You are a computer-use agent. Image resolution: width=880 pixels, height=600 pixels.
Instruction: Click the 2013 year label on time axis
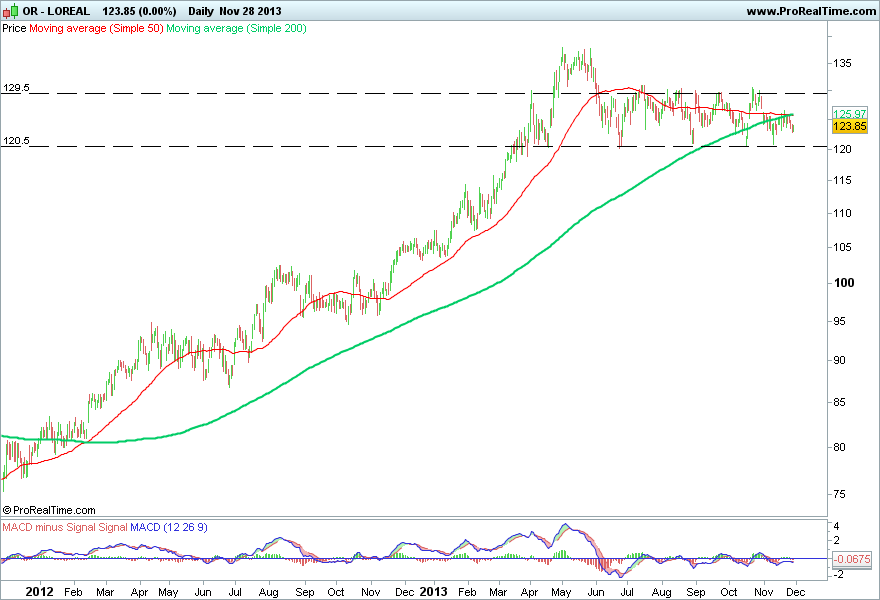[x=433, y=592]
